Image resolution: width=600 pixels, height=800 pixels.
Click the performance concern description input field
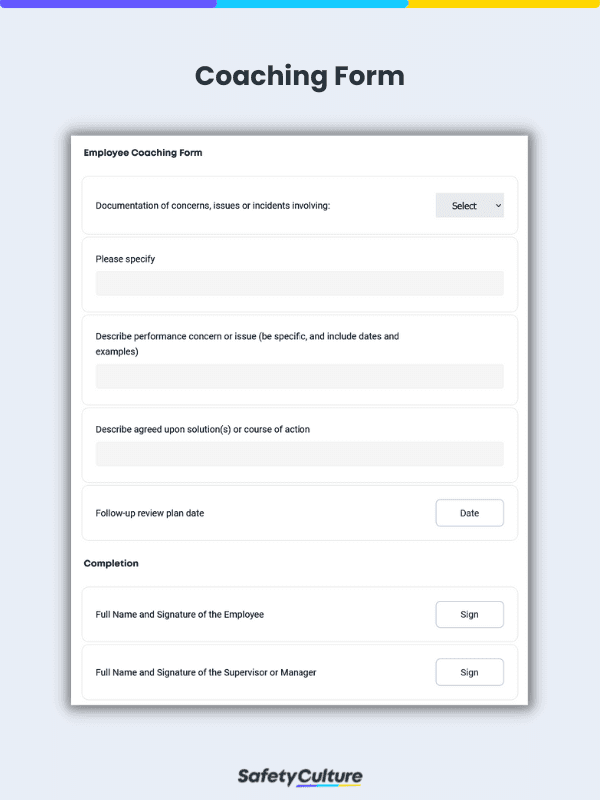pyautogui.click(x=299, y=377)
